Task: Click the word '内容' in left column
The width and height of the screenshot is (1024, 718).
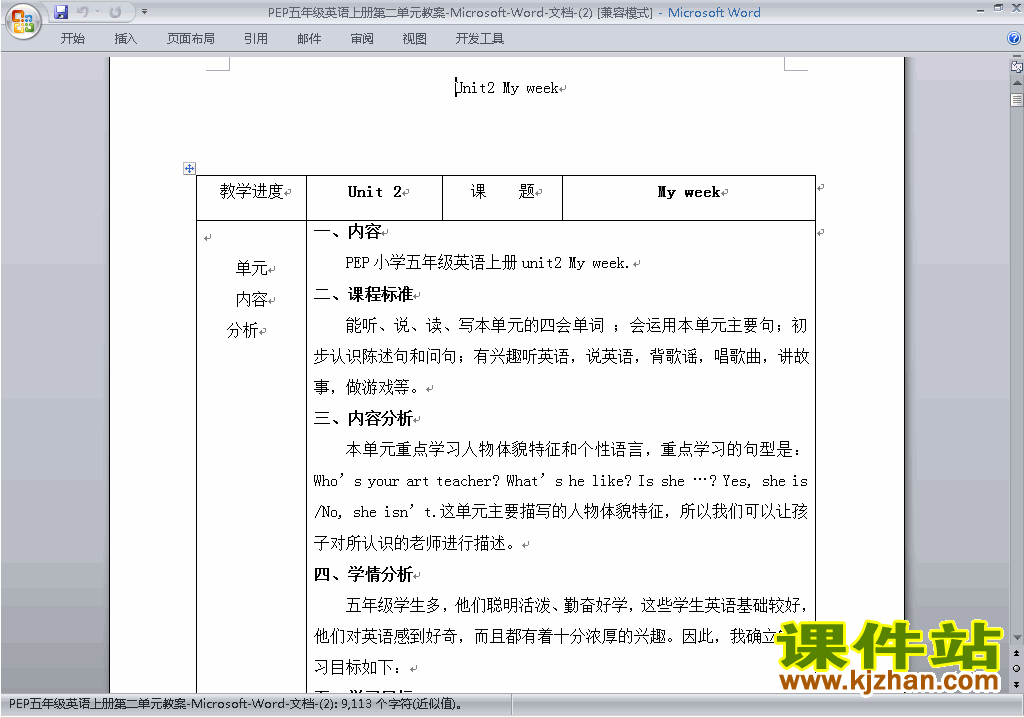Action: pyautogui.click(x=251, y=300)
